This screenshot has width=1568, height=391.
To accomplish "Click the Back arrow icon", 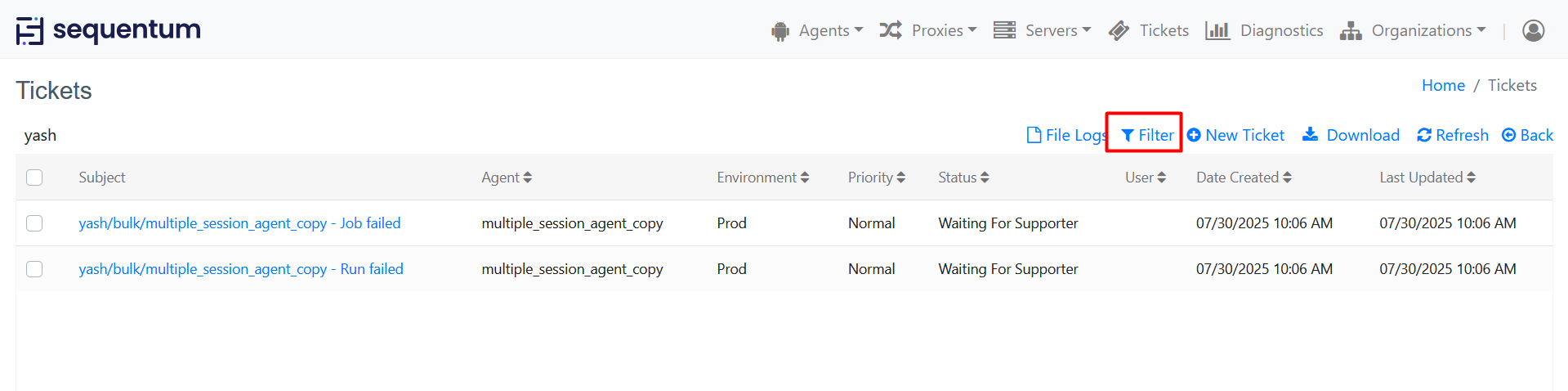I will coord(1509,135).
